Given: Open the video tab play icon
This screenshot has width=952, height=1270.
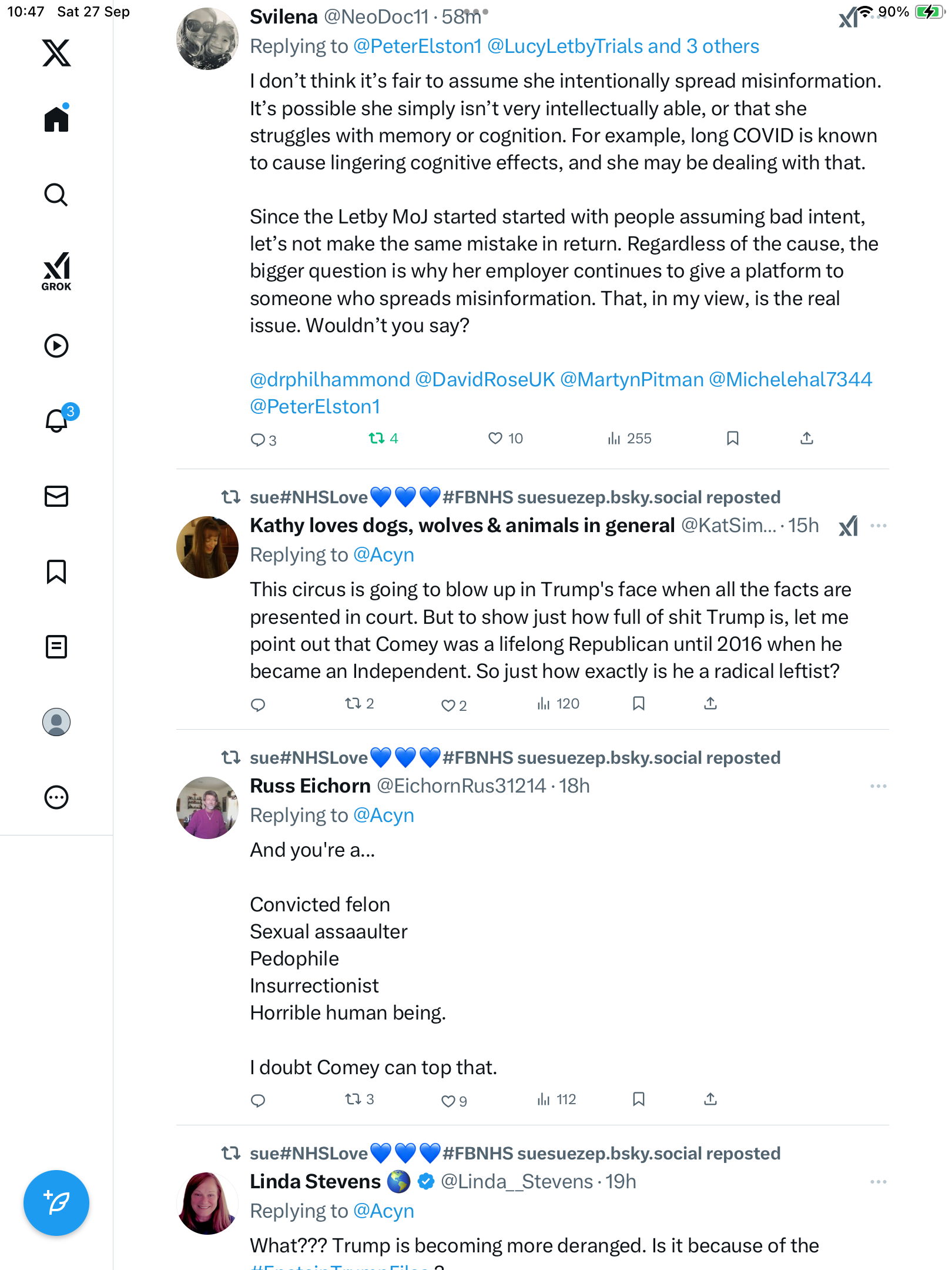Looking at the screenshot, I should [56, 346].
